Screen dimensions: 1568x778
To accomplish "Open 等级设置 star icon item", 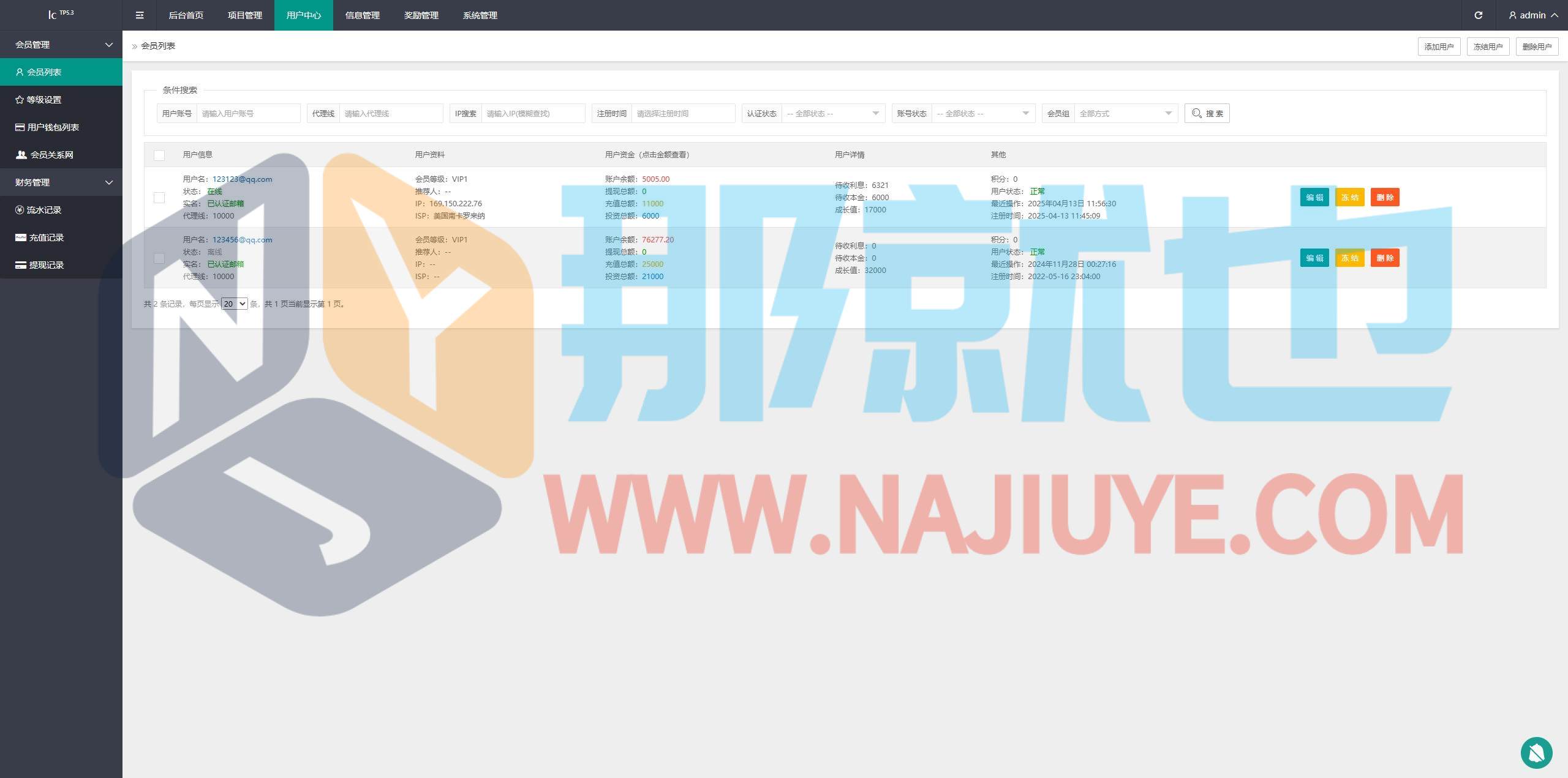I will pyautogui.click(x=44, y=100).
